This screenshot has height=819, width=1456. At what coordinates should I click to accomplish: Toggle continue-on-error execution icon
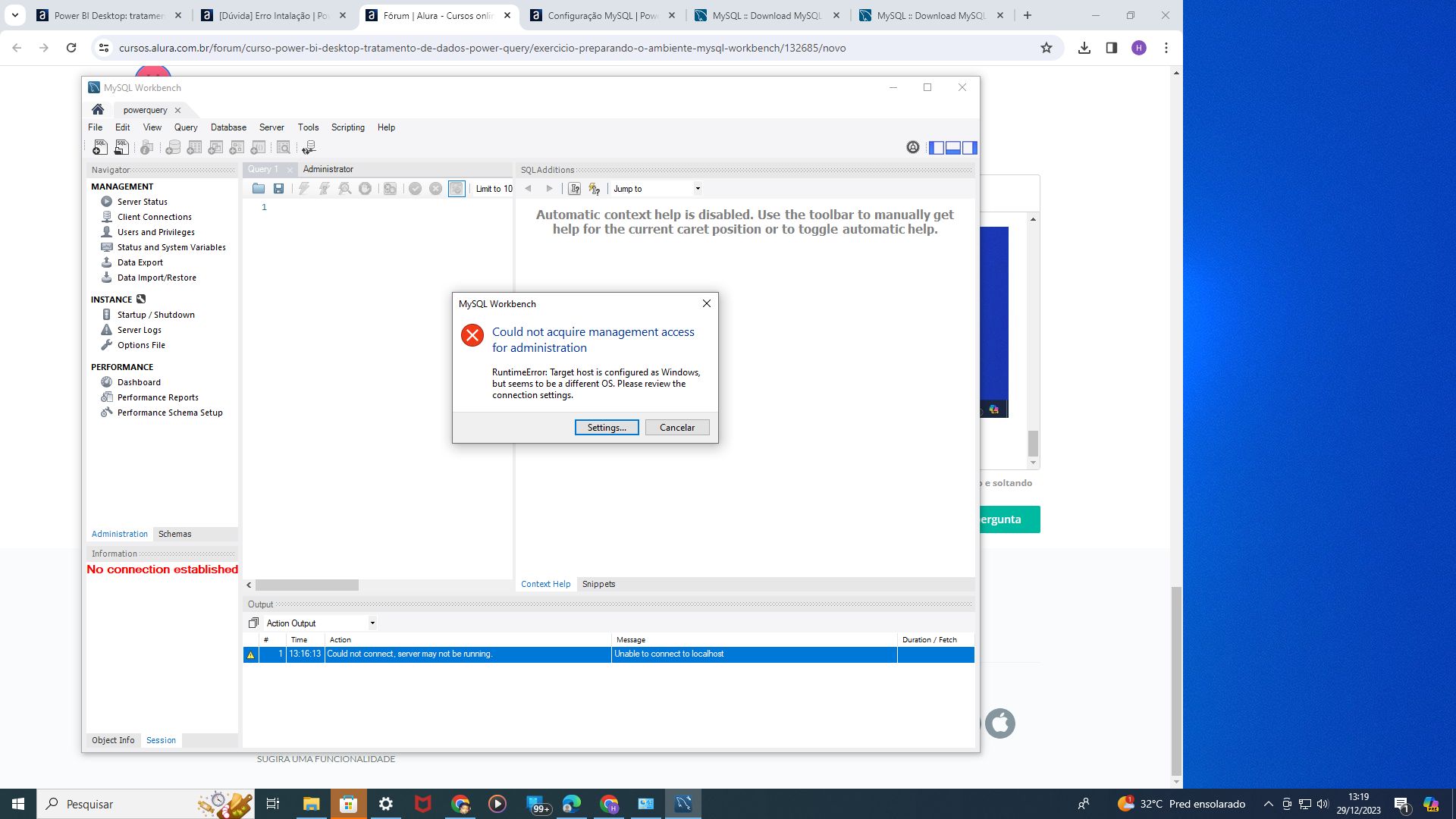pyautogui.click(x=390, y=189)
